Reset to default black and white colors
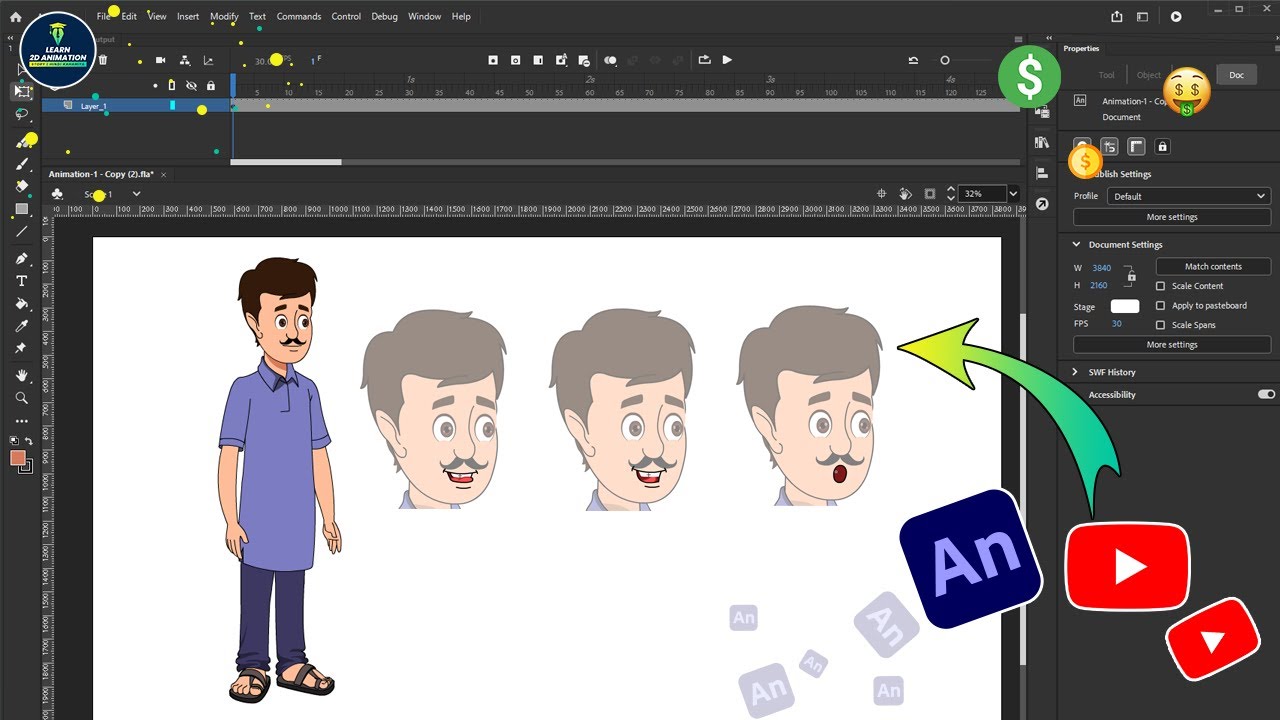 [x=14, y=441]
